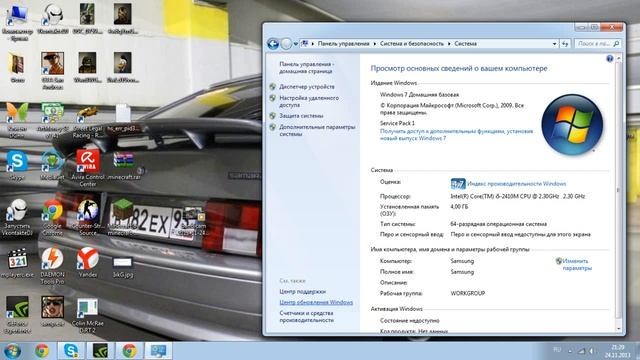Screen dimensions: 640x360
Task: Open Computer shortcut on desktop
Action: (x=17, y=22)
